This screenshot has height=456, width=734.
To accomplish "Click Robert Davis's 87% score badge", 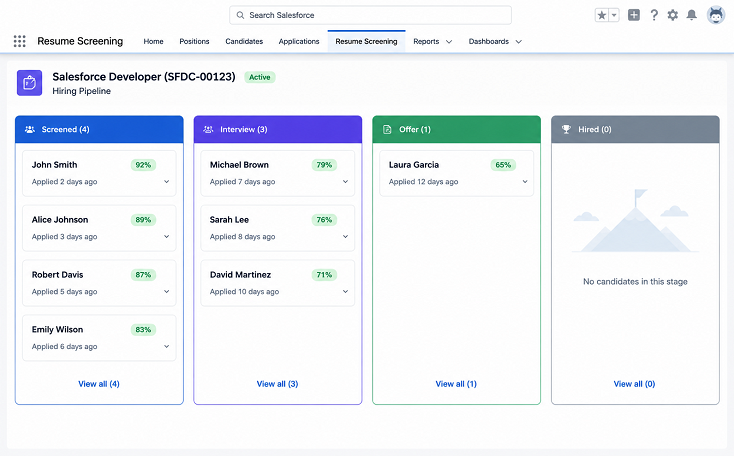I will pyautogui.click(x=143, y=275).
